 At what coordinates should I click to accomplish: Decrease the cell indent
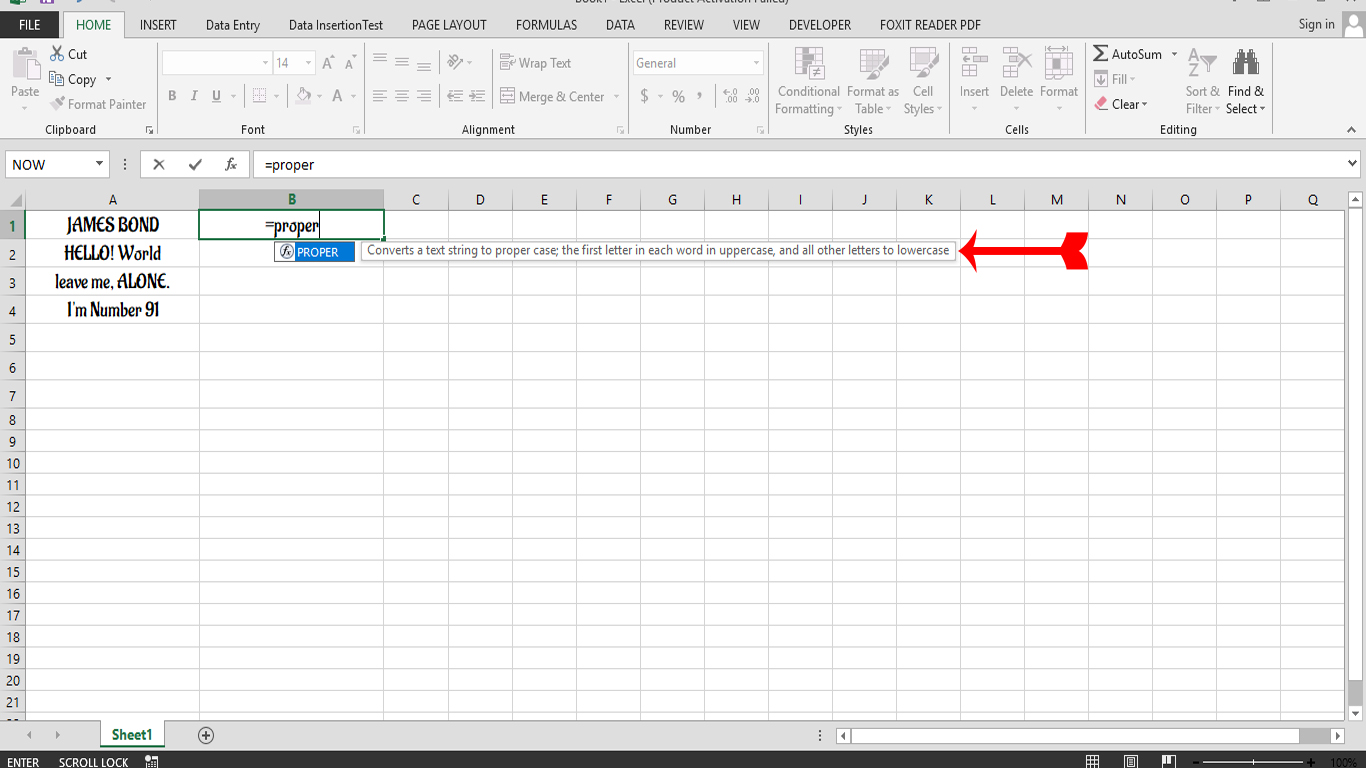point(455,96)
